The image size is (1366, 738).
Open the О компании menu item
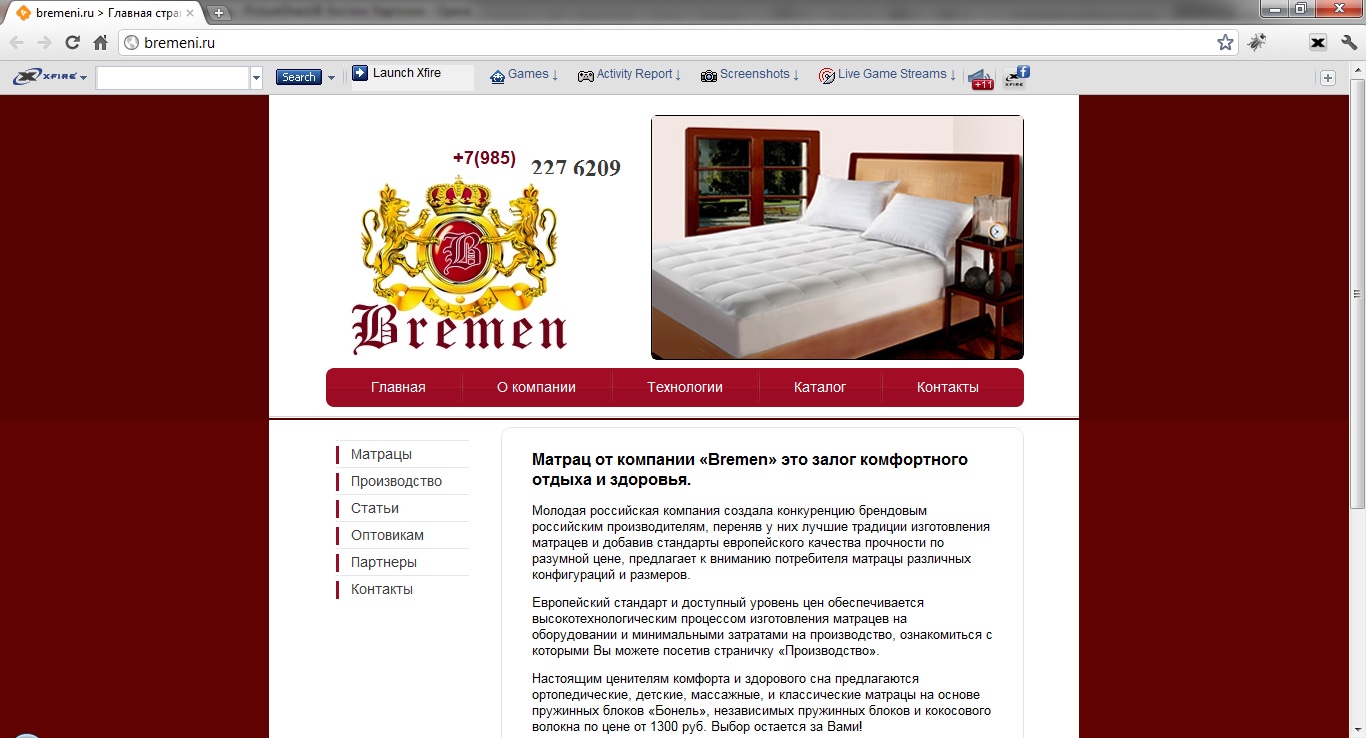coord(536,387)
